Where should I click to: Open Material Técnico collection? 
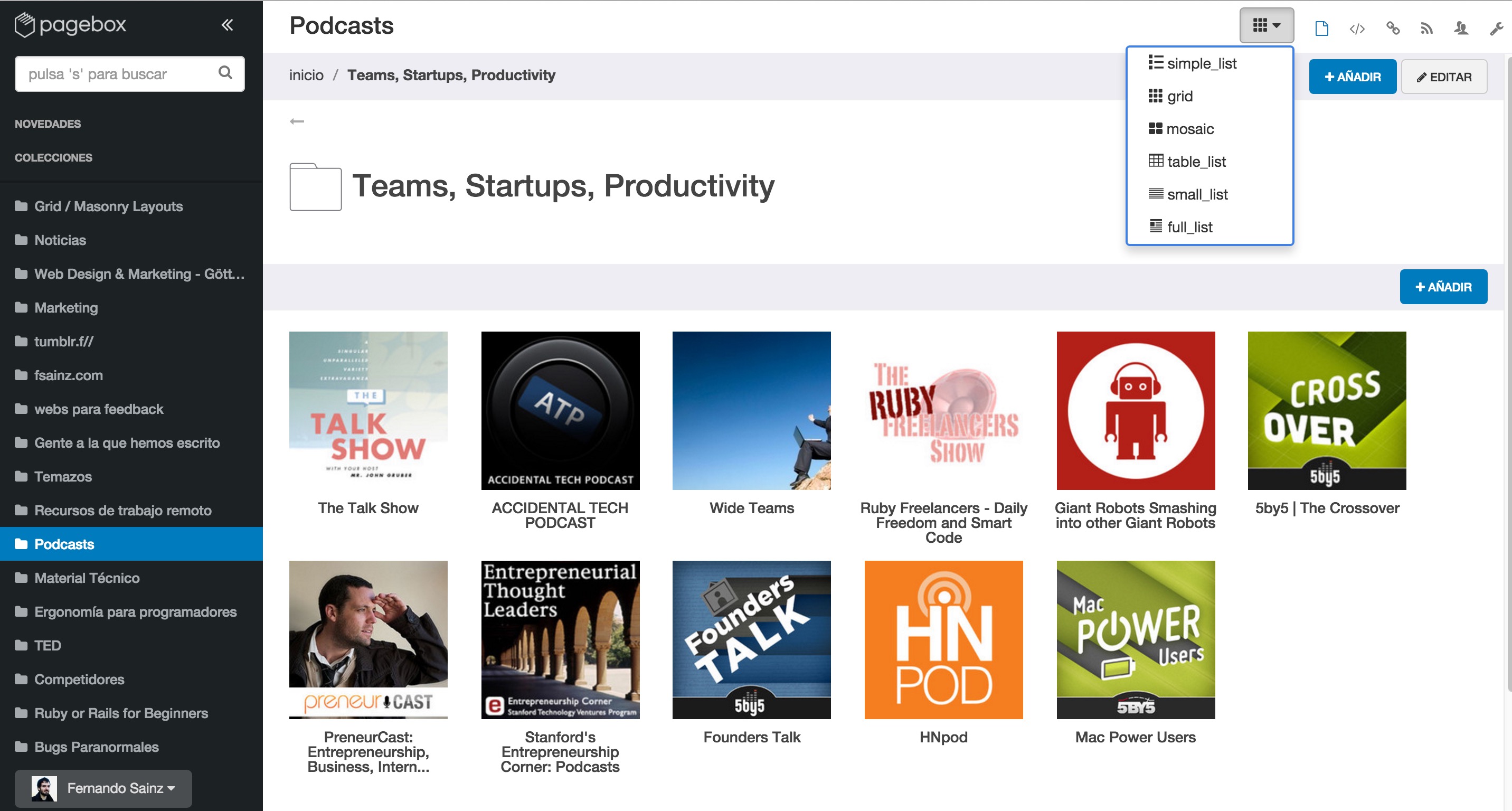coord(131,578)
